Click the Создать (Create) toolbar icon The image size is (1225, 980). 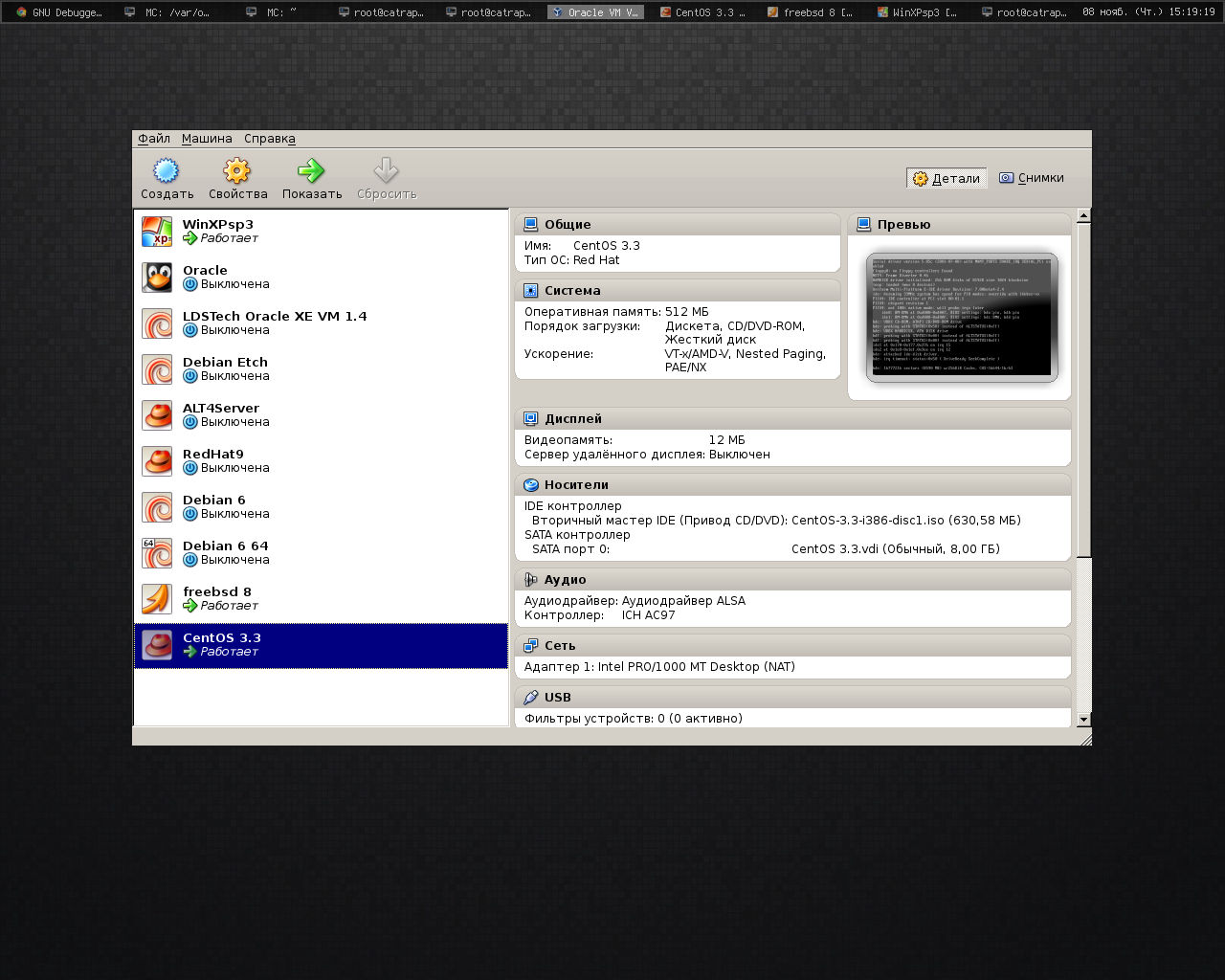point(167,172)
